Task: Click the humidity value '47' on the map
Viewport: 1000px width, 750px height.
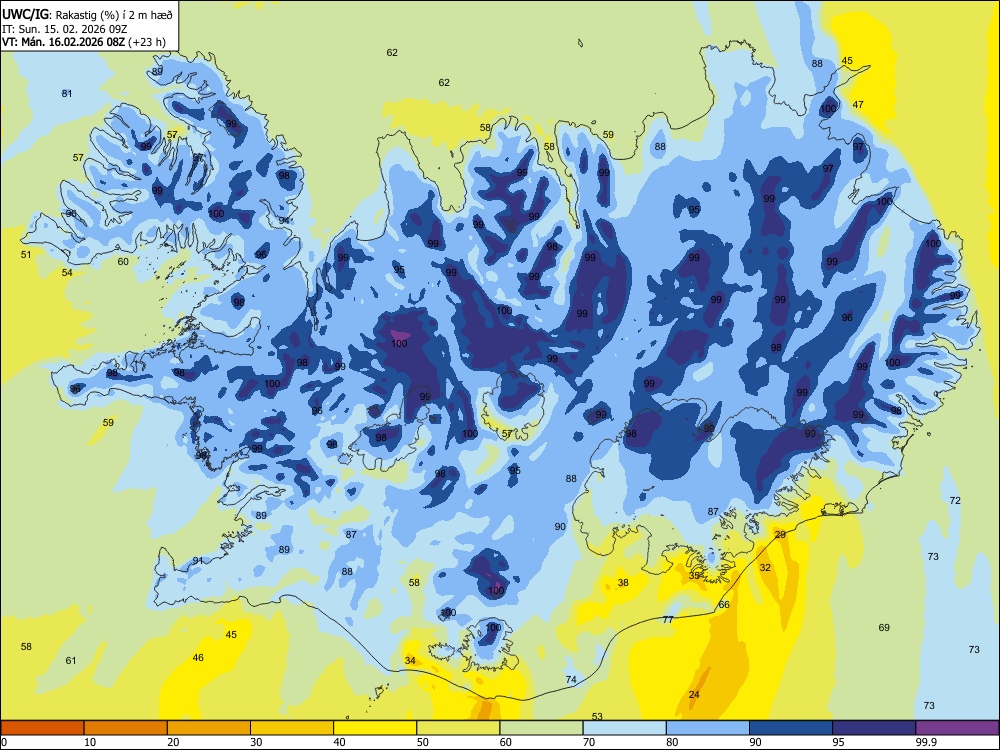Action: pos(858,105)
